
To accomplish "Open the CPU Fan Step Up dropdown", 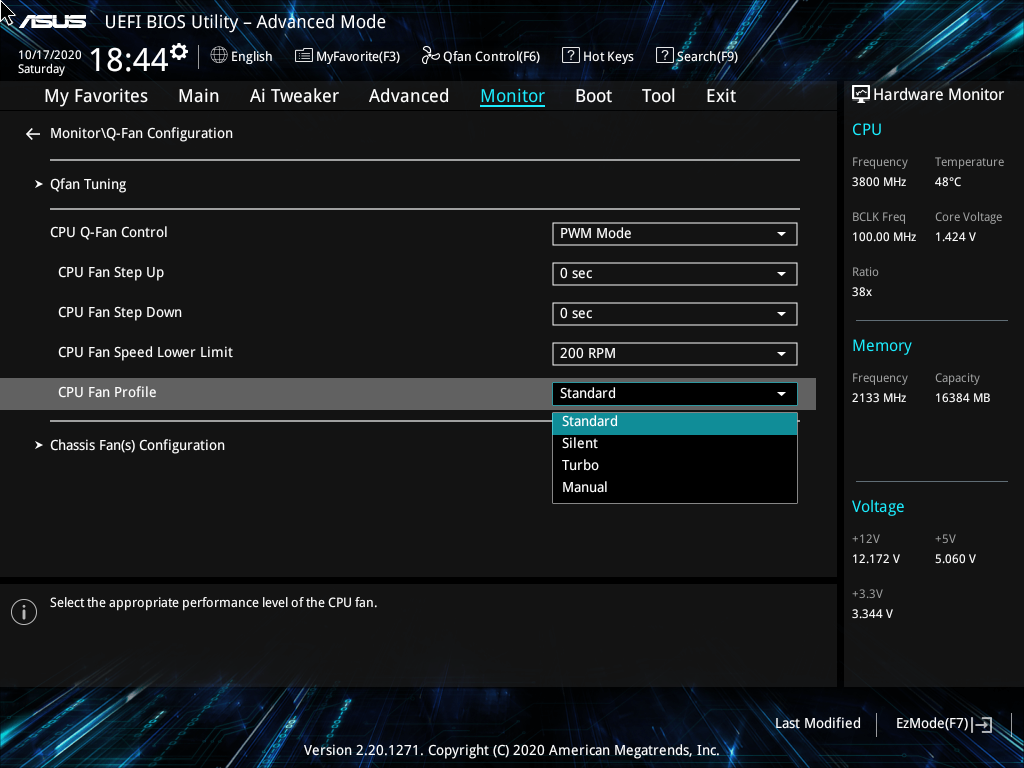I will tap(675, 274).
